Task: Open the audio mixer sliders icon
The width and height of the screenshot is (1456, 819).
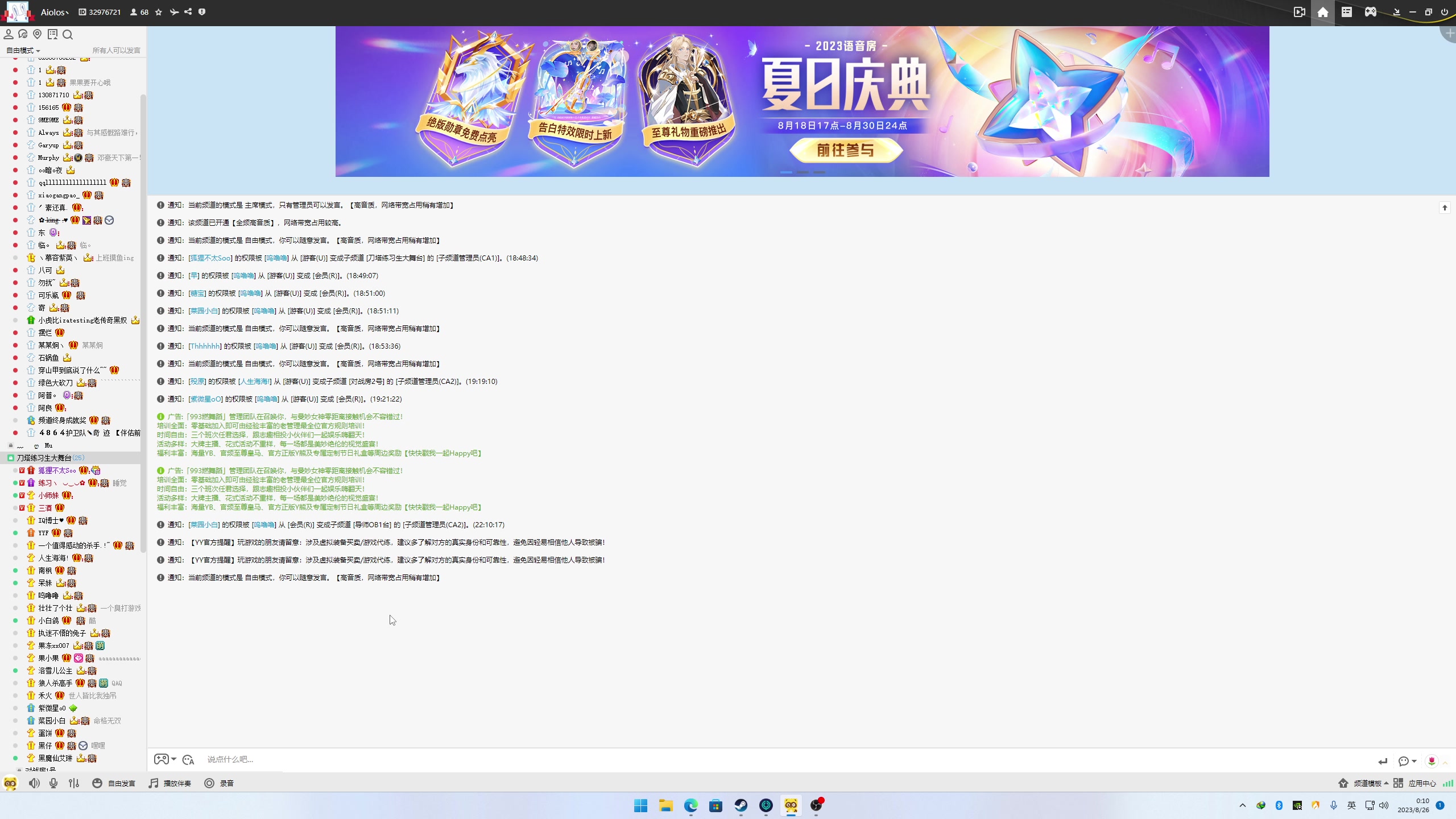Action: click(x=74, y=783)
